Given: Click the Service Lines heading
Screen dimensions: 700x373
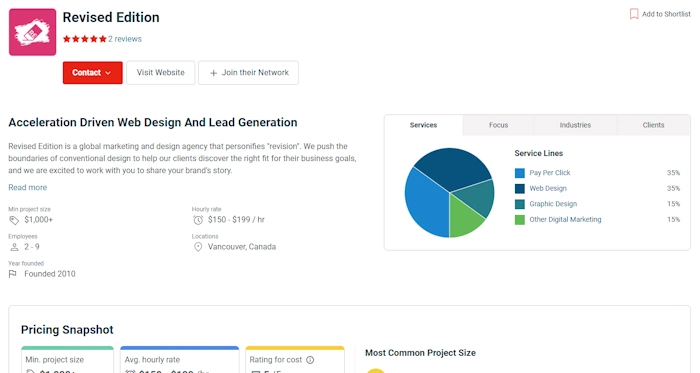Looking at the screenshot, I should coord(538,153).
